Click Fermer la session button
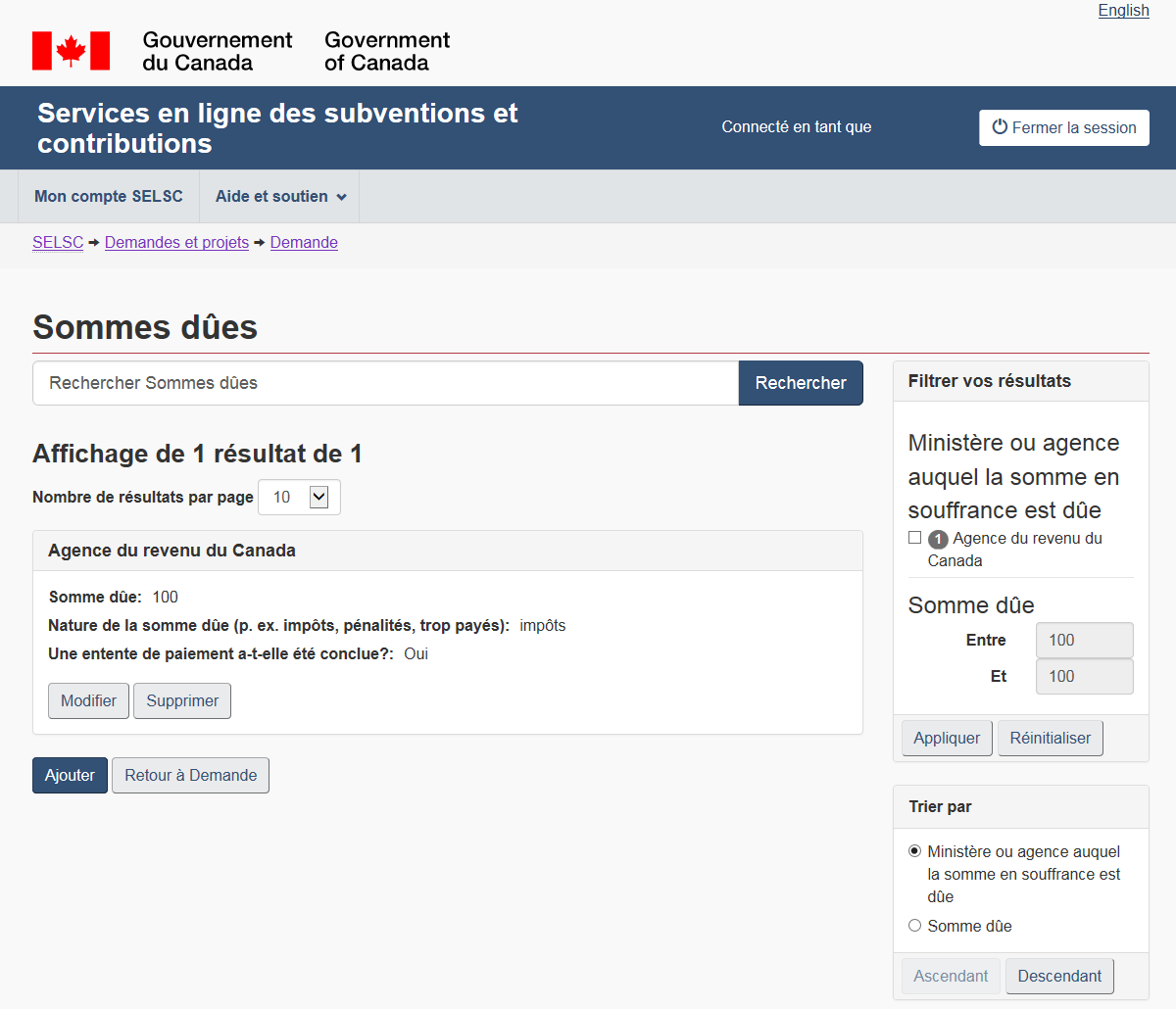Image resolution: width=1176 pixels, height=1009 pixels. 1063,127
